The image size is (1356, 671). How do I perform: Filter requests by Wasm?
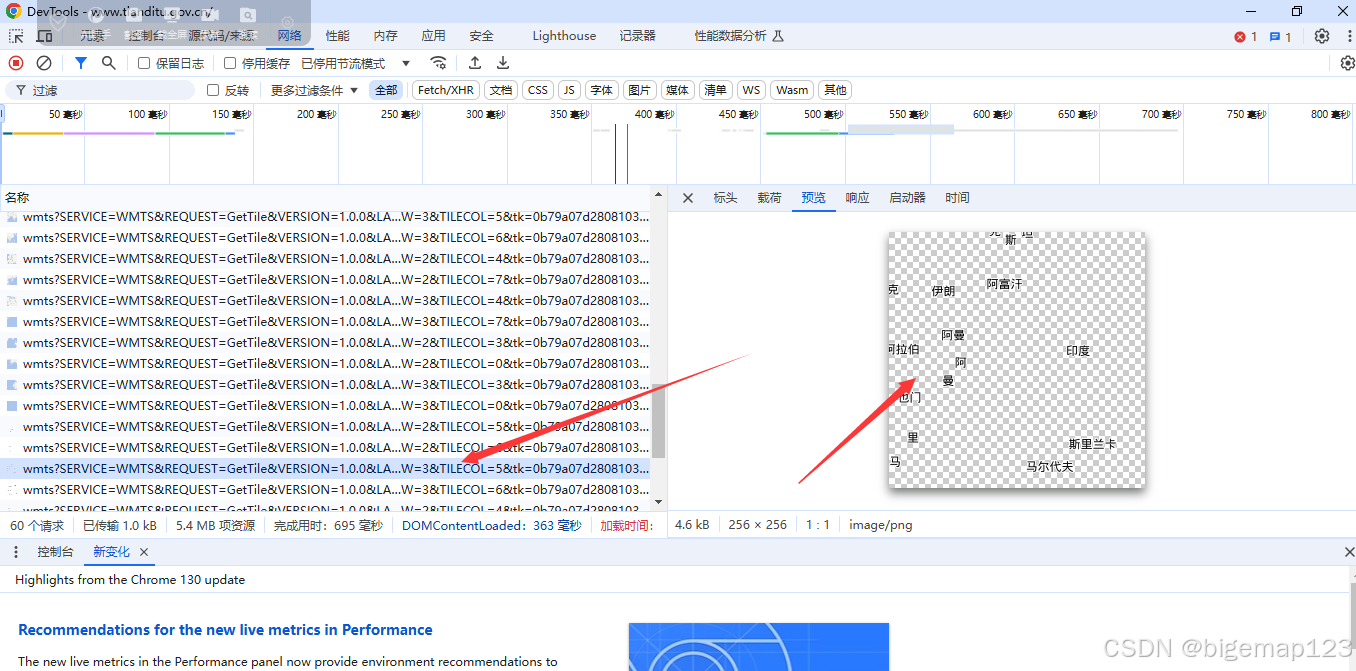(792, 90)
